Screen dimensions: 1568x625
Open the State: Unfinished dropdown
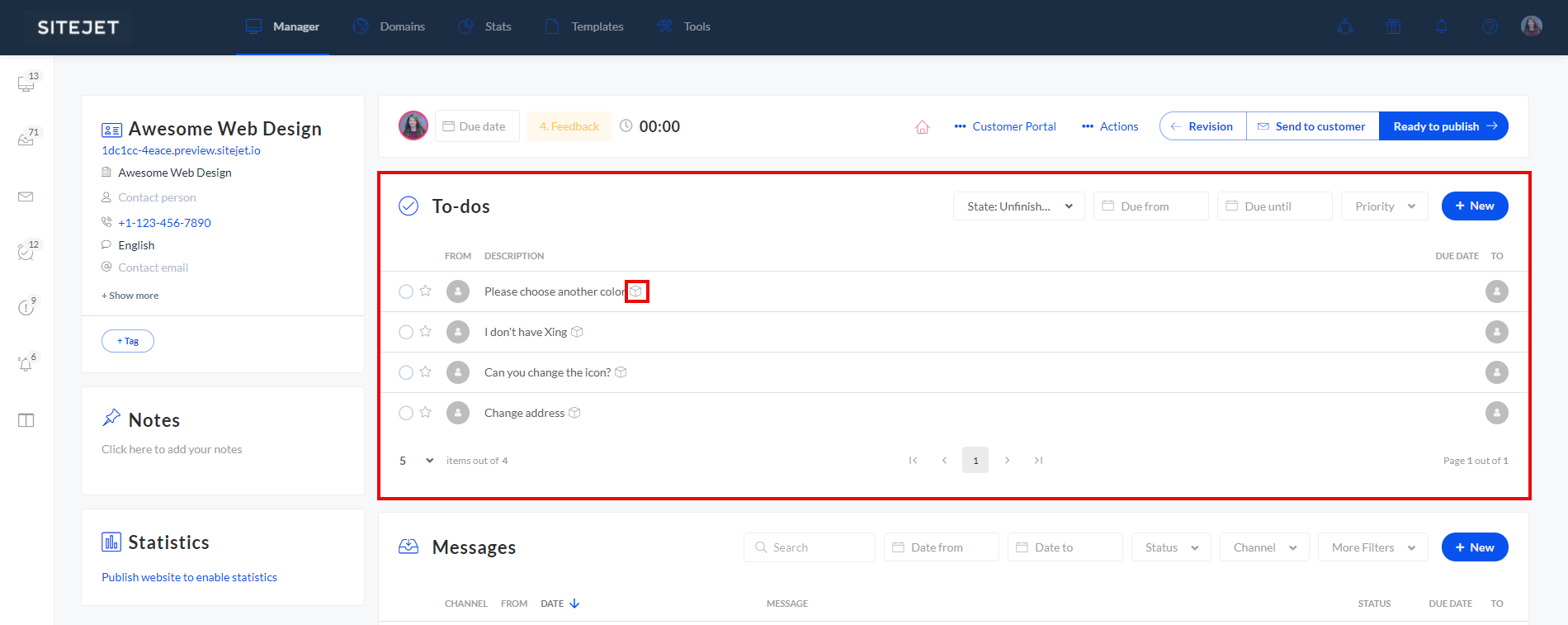click(1018, 206)
